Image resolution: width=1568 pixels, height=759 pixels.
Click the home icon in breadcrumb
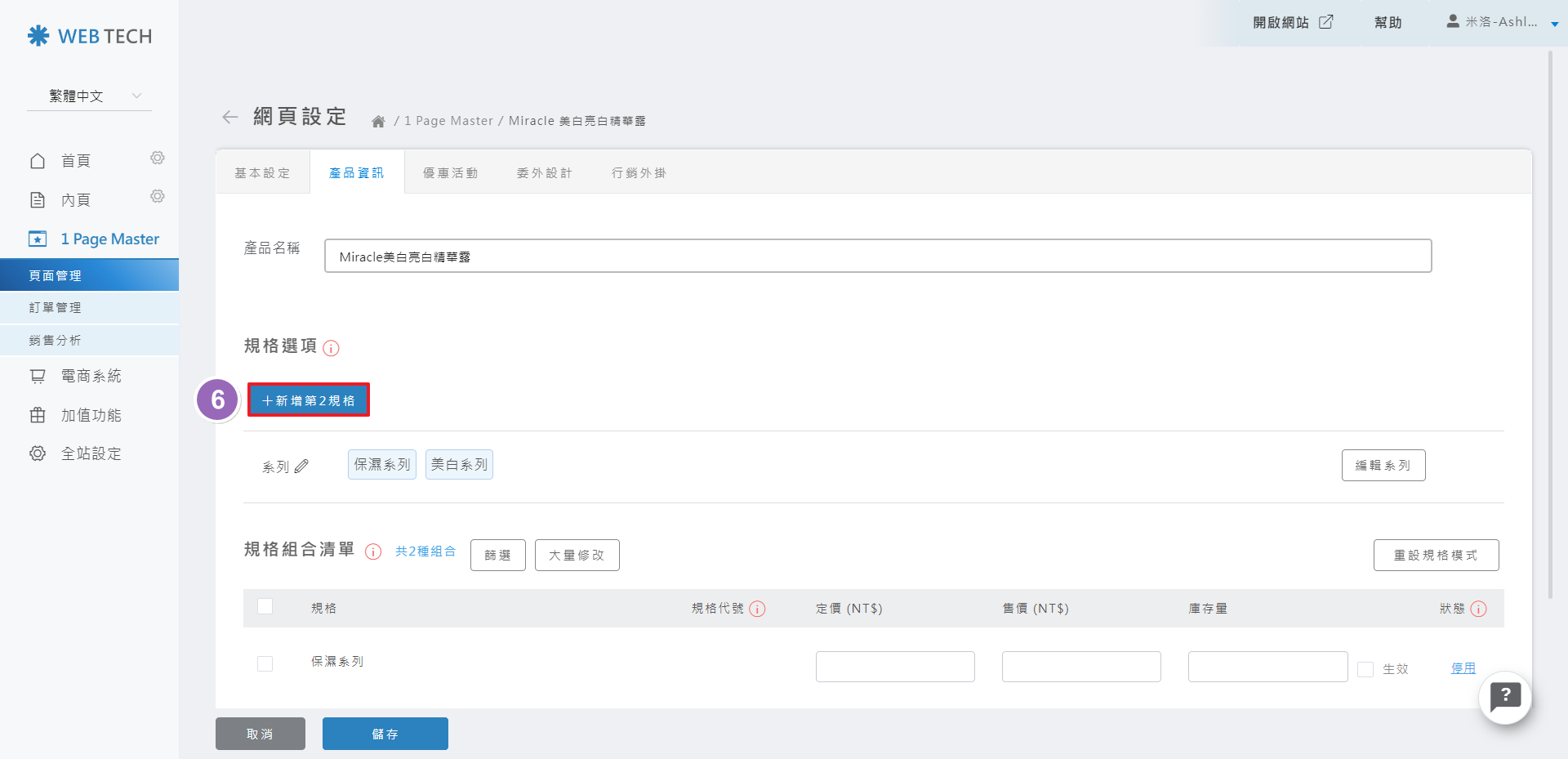378,122
